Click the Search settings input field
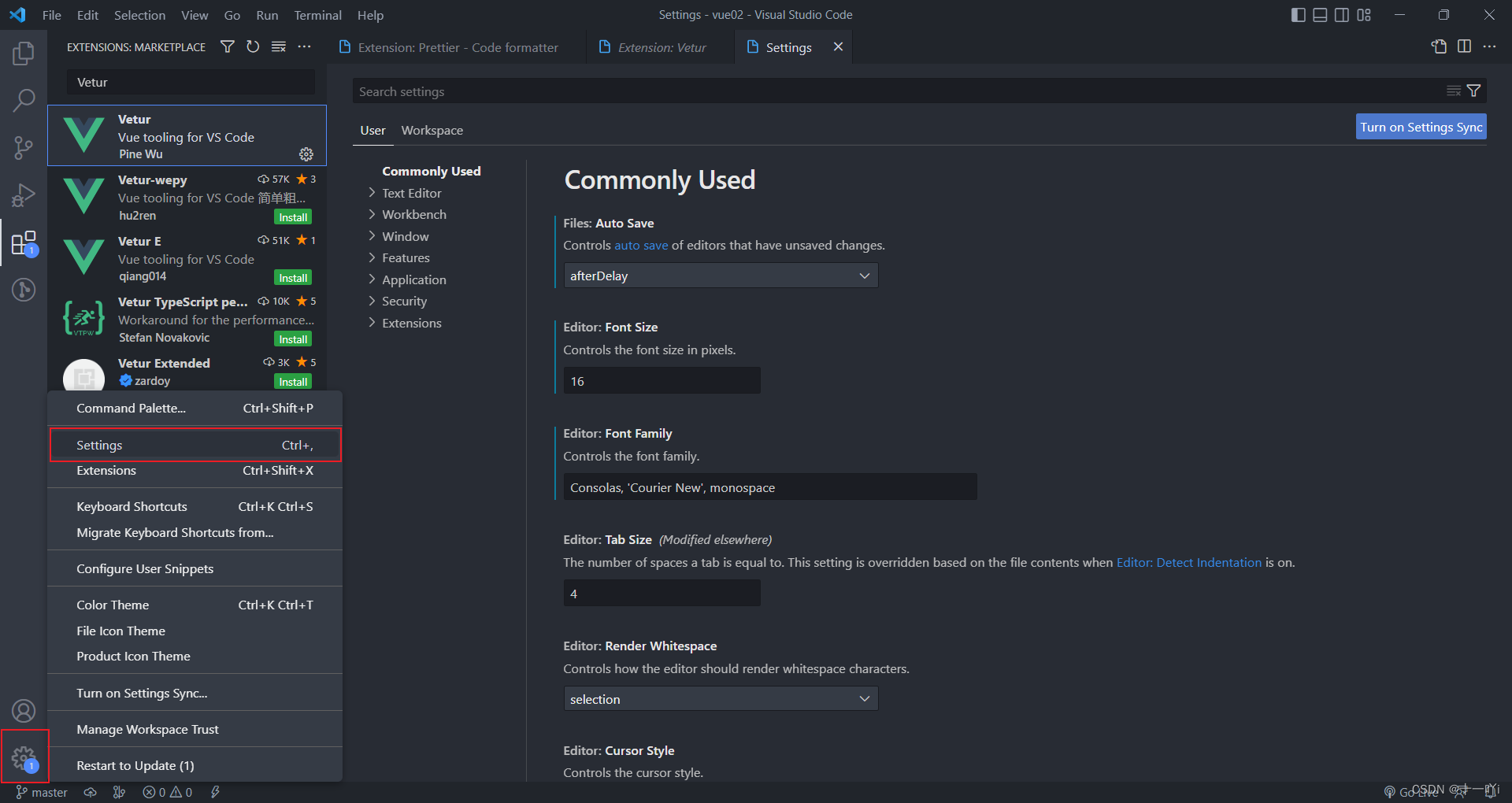Image resolution: width=1512 pixels, height=803 pixels. point(898,91)
